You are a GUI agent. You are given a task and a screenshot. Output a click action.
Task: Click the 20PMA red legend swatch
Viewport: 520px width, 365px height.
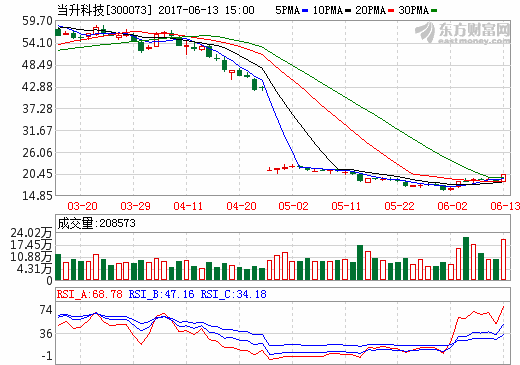tap(391, 11)
